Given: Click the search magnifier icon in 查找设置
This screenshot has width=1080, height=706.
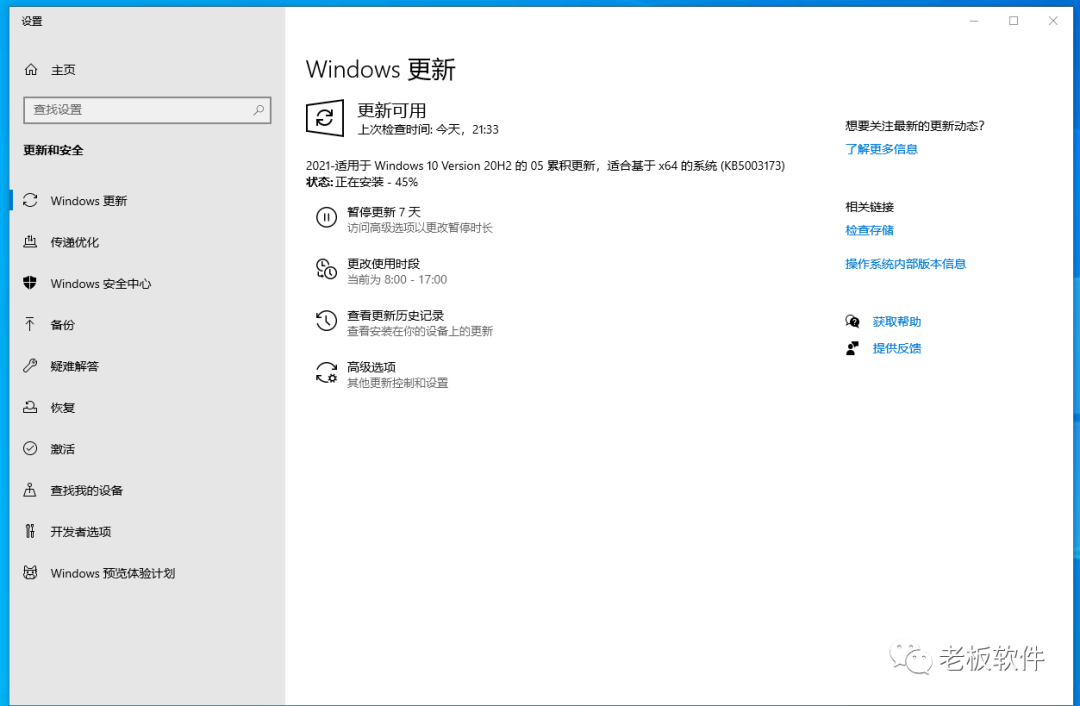Looking at the screenshot, I should (258, 110).
